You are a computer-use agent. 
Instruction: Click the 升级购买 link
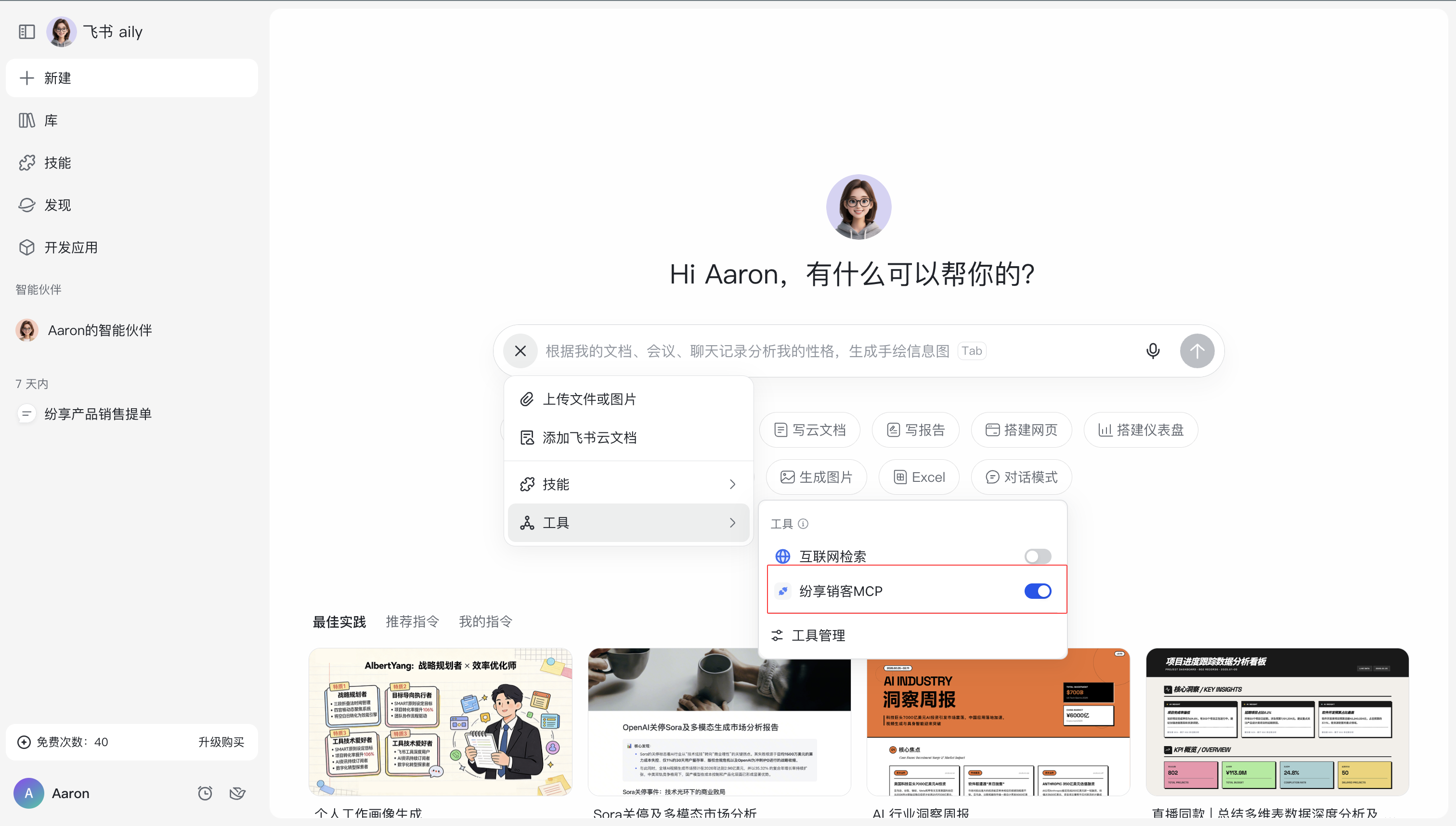click(x=221, y=741)
